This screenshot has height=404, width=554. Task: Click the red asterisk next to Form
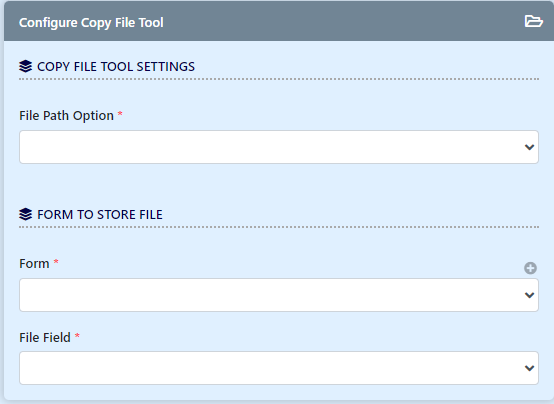(56, 262)
